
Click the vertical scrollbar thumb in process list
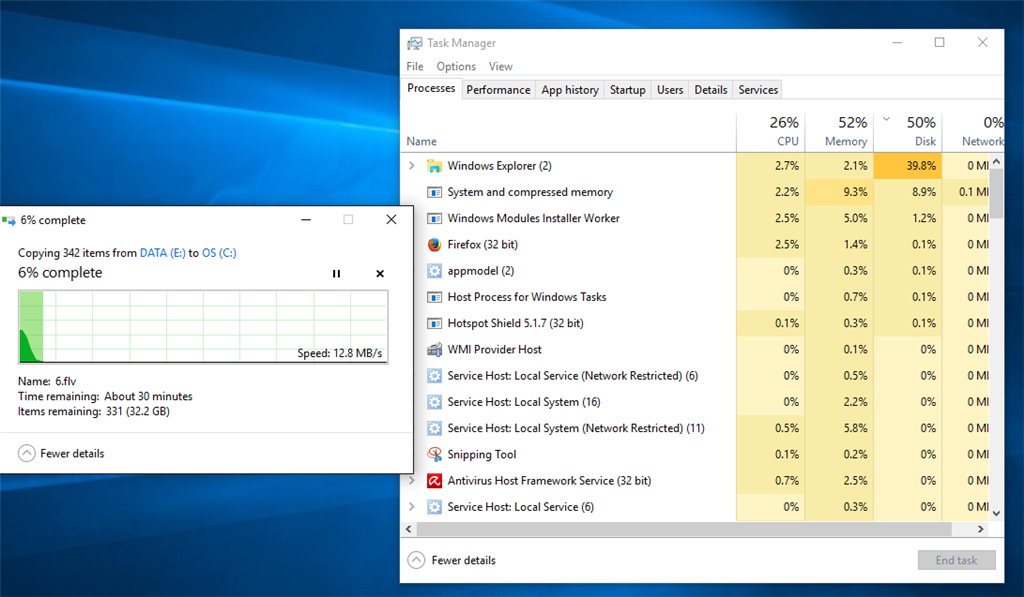(996, 193)
